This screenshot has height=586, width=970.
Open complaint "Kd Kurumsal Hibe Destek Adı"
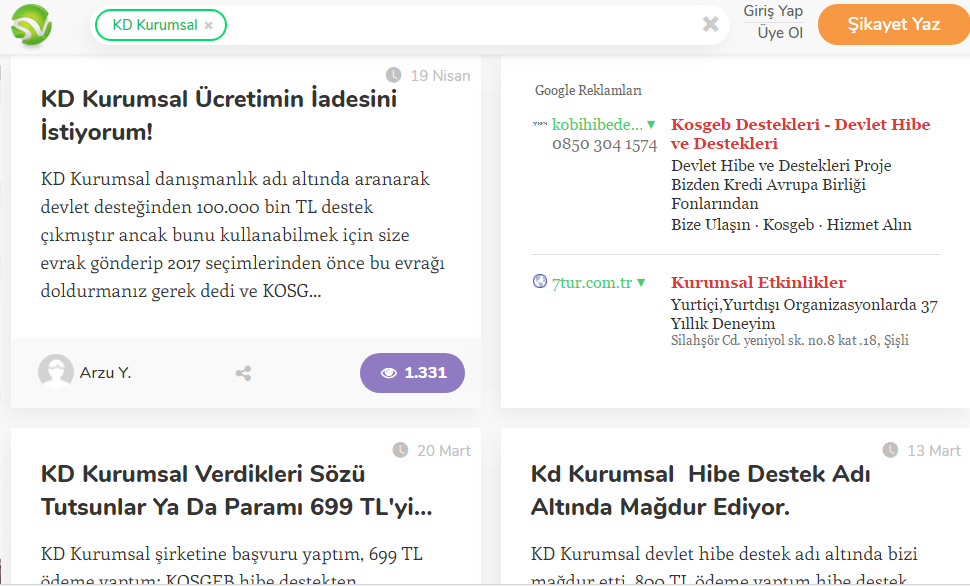point(700,490)
